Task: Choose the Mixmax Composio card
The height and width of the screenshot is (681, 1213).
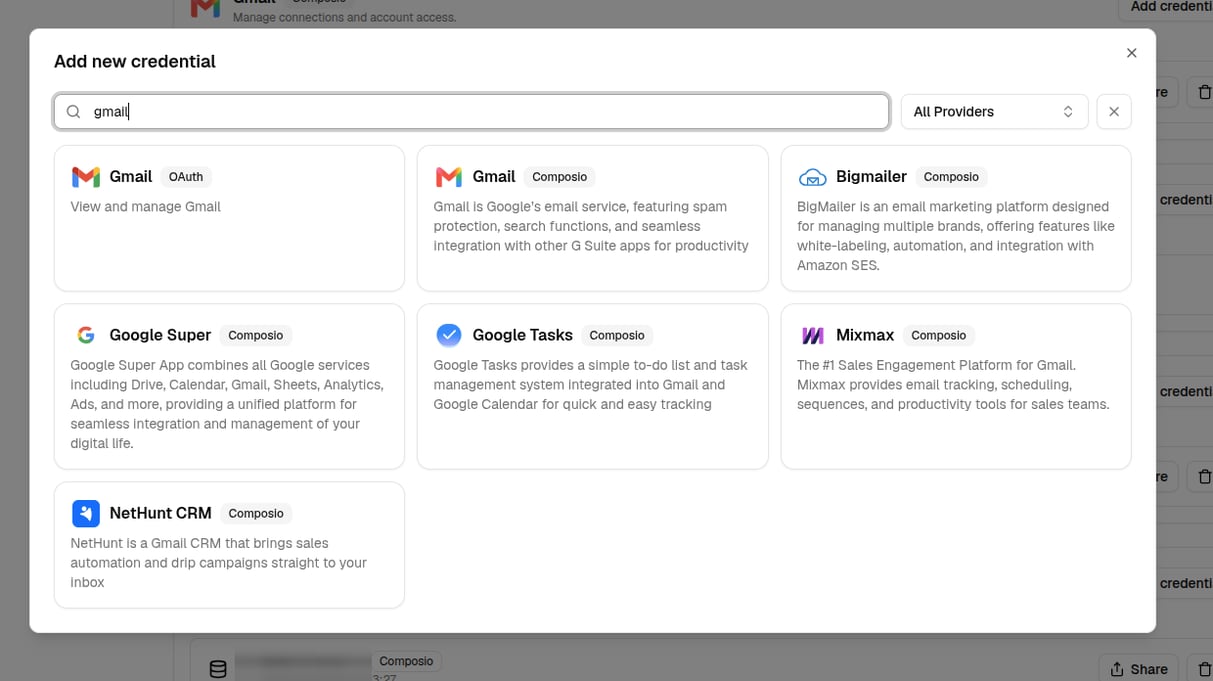Action: 955,386
